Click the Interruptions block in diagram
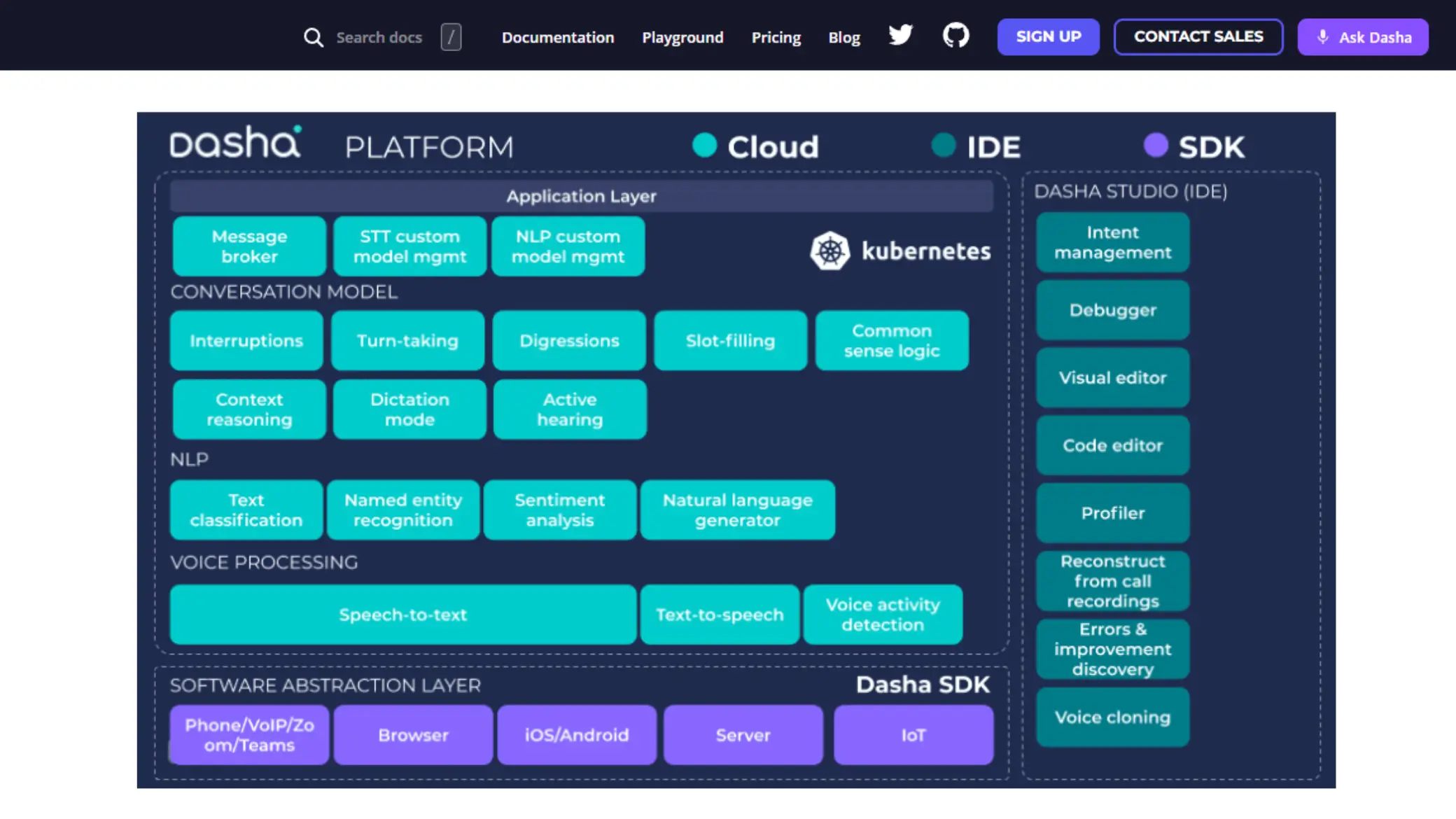 (246, 341)
